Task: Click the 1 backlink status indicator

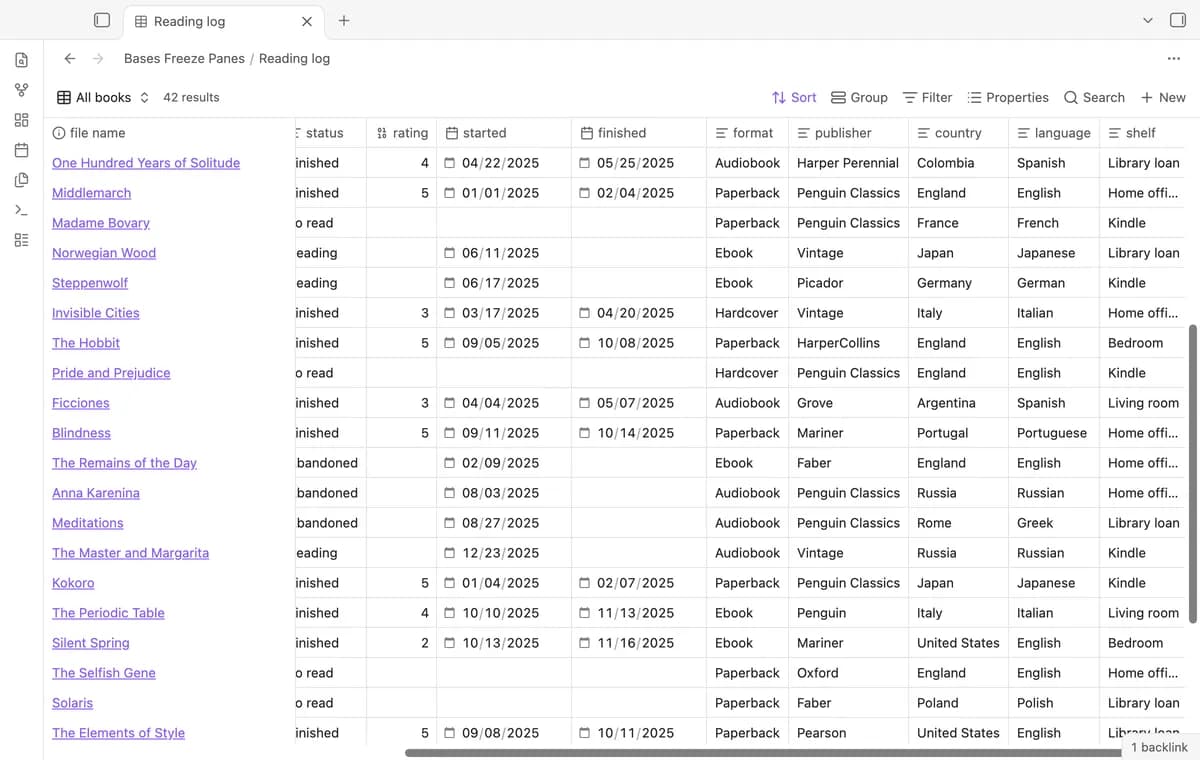Action: point(1159,747)
